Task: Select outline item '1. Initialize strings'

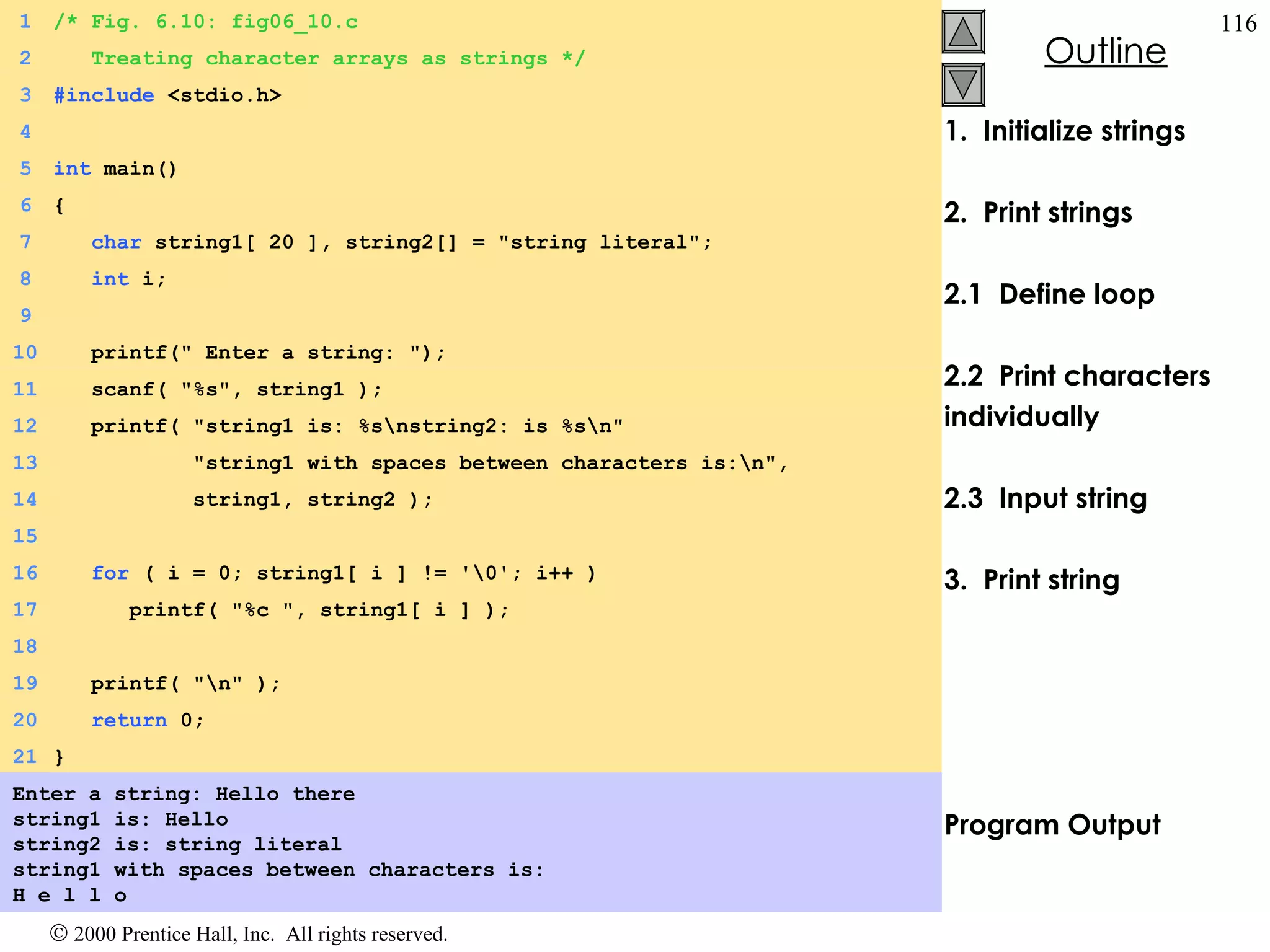Action: click(x=1065, y=131)
